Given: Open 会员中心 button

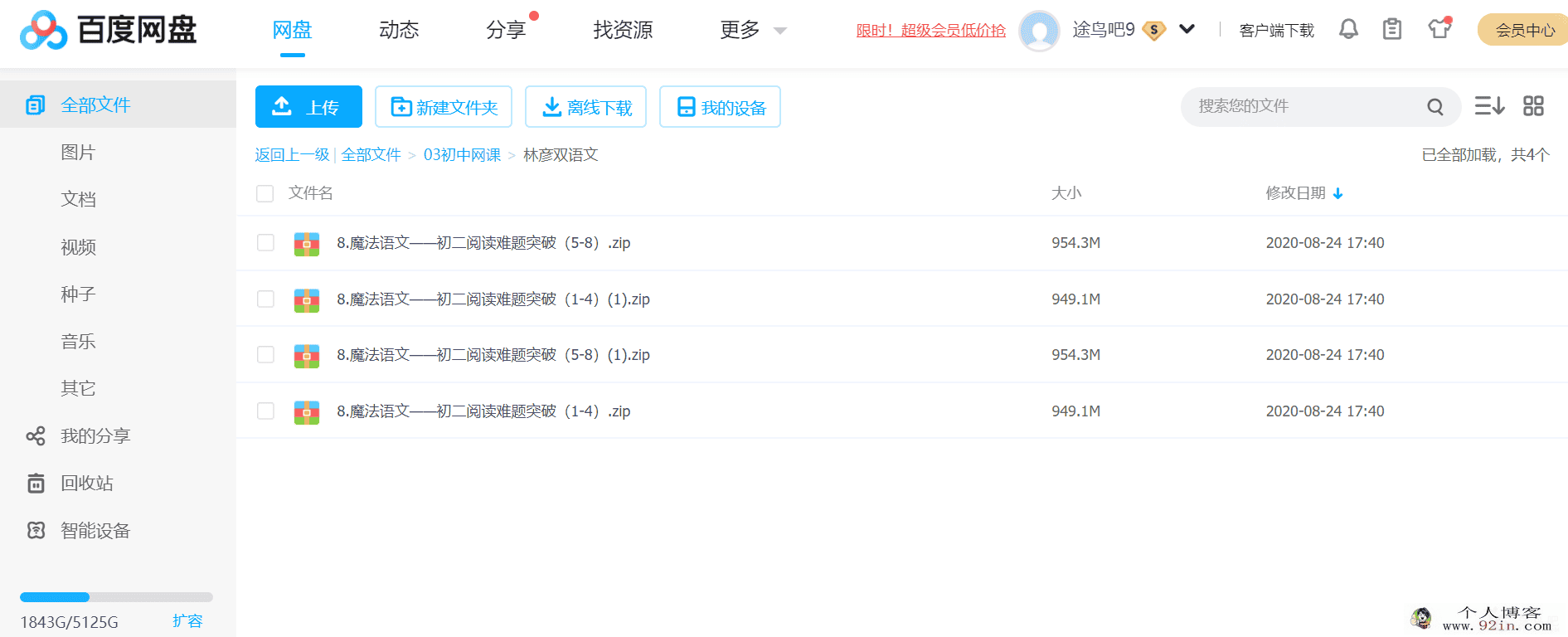Looking at the screenshot, I should point(1522,30).
